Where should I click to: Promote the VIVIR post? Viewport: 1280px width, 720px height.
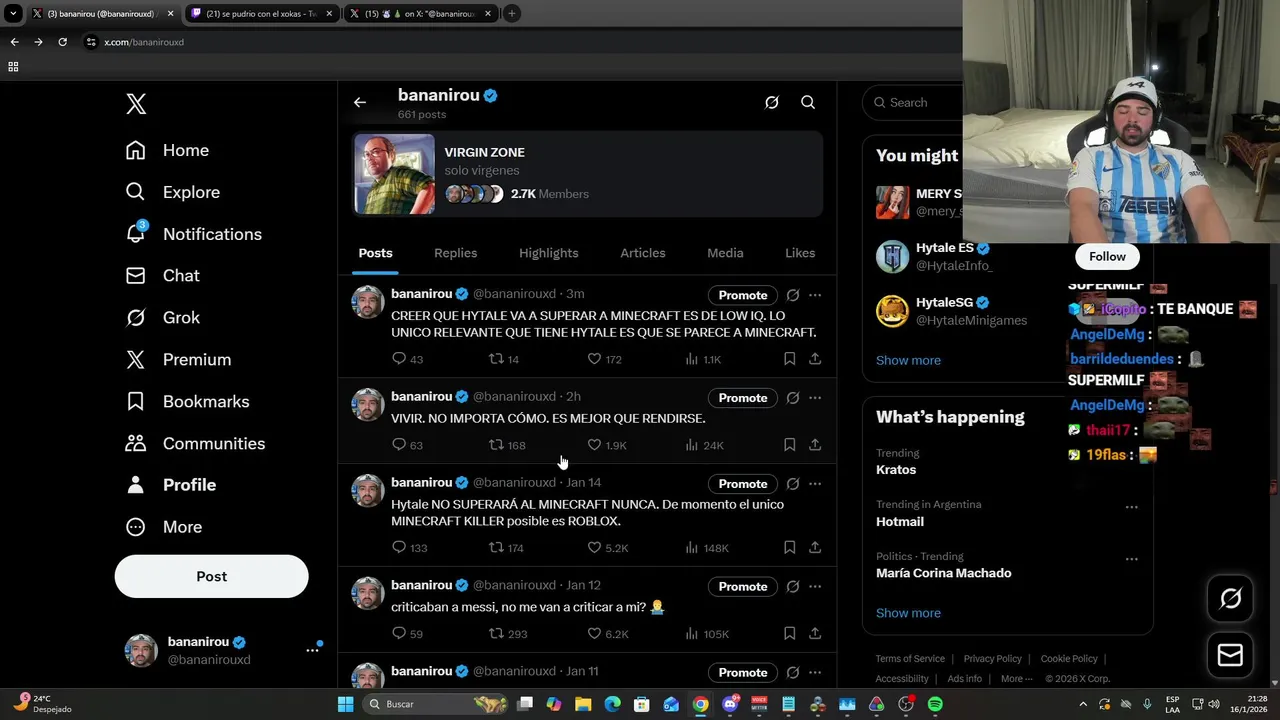click(x=743, y=398)
